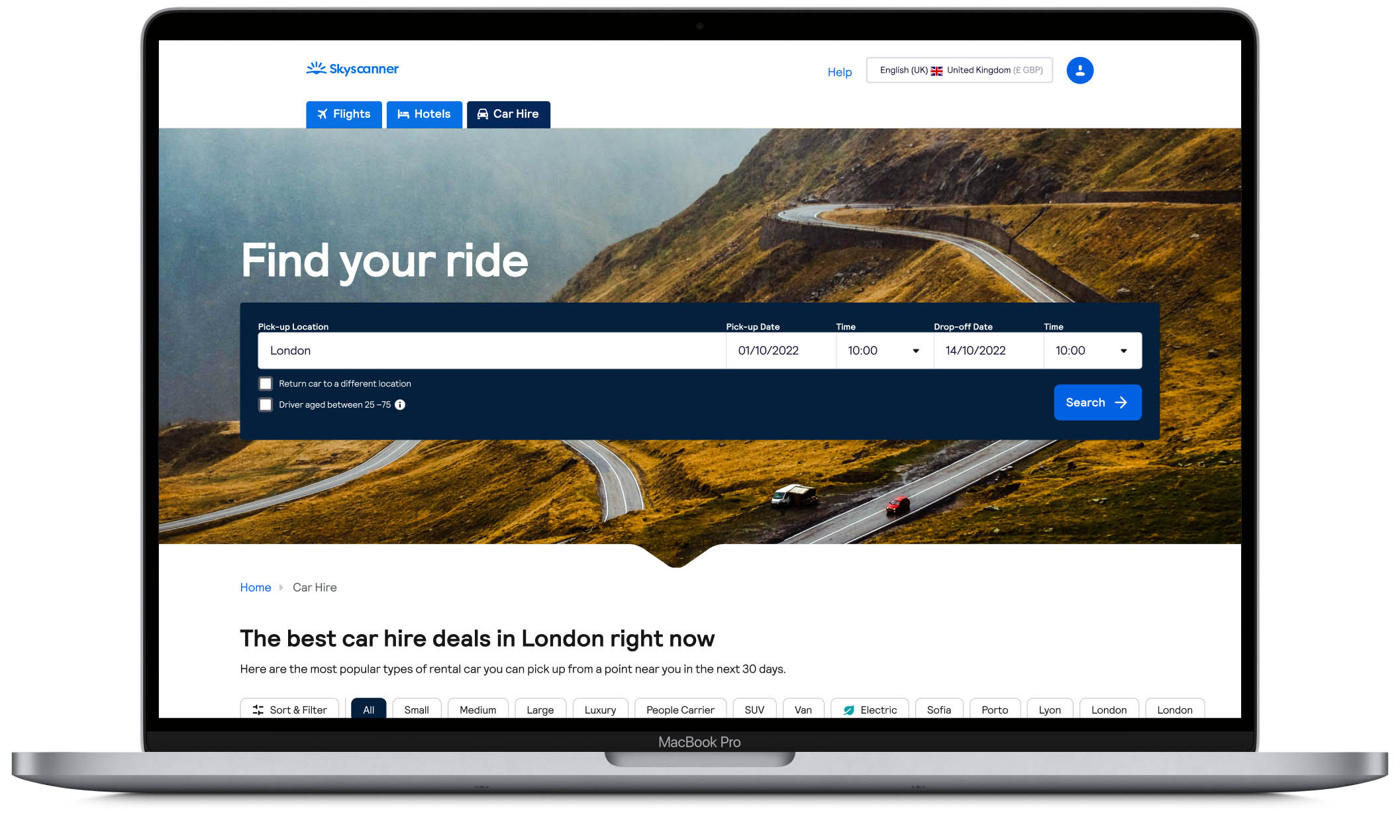Select the Flights tab icon
This screenshot has width=1400, height=840.
(322, 113)
